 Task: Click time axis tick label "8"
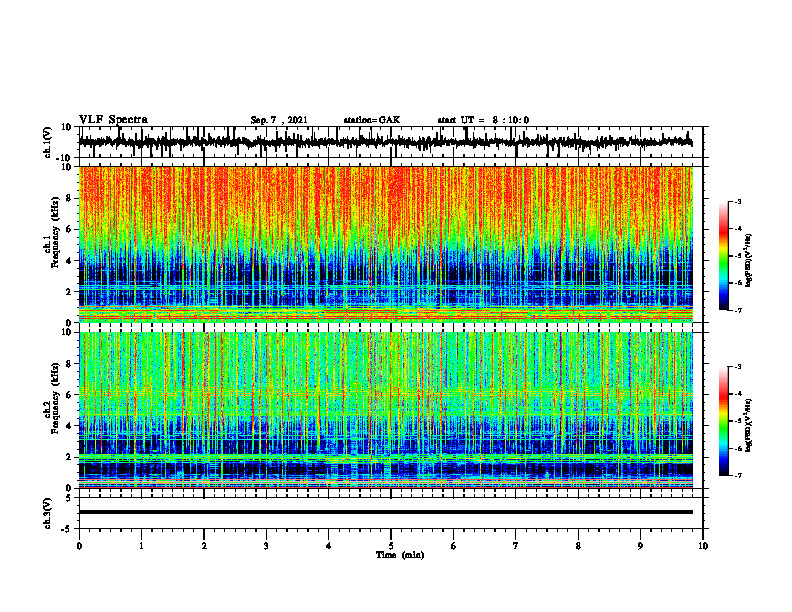pos(578,545)
